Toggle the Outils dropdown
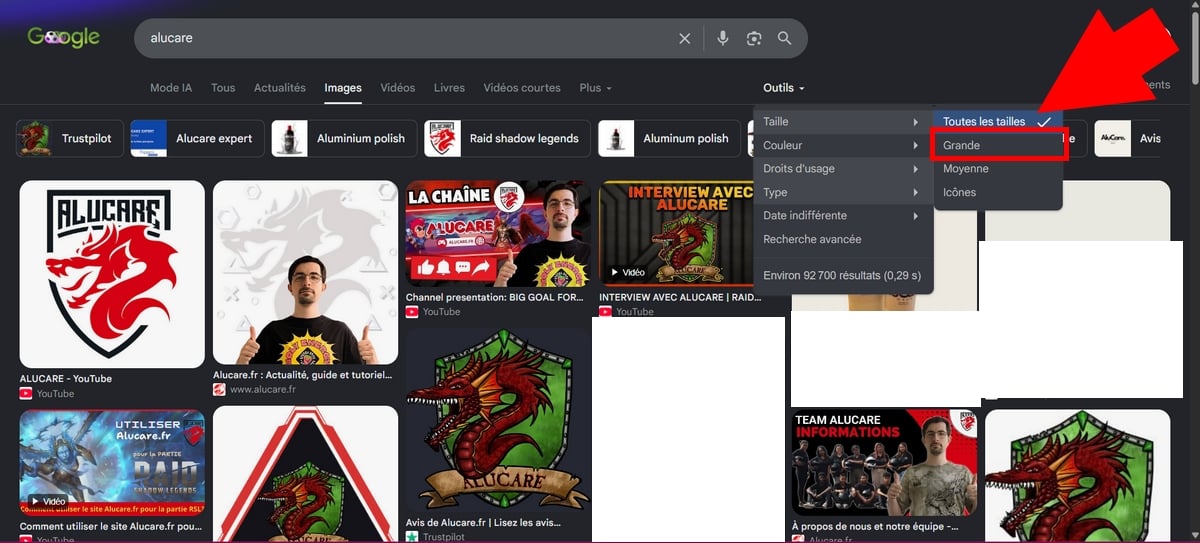The width and height of the screenshot is (1200, 543). pos(784,88)
